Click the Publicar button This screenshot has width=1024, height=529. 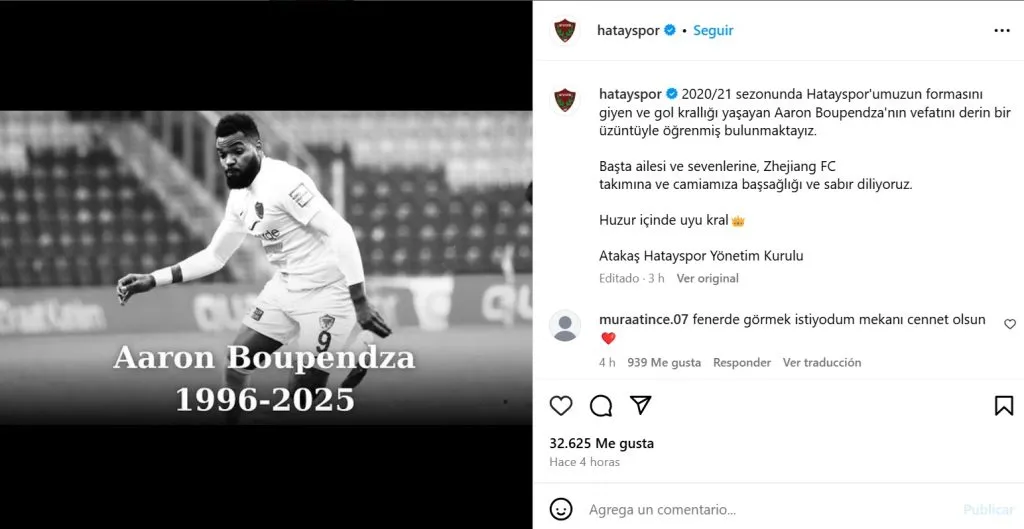[989, 509]
